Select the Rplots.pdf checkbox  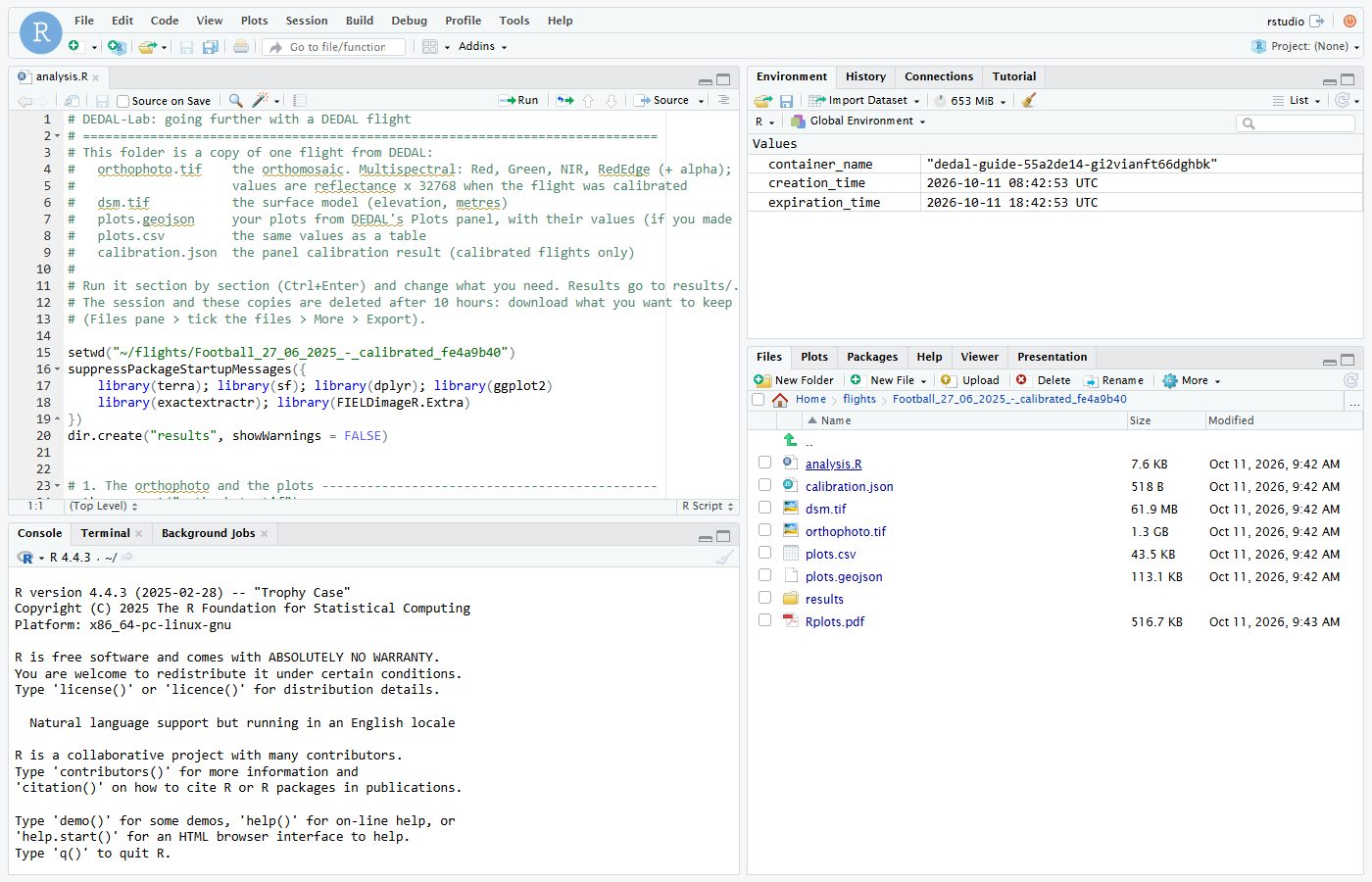coord(764,620)
